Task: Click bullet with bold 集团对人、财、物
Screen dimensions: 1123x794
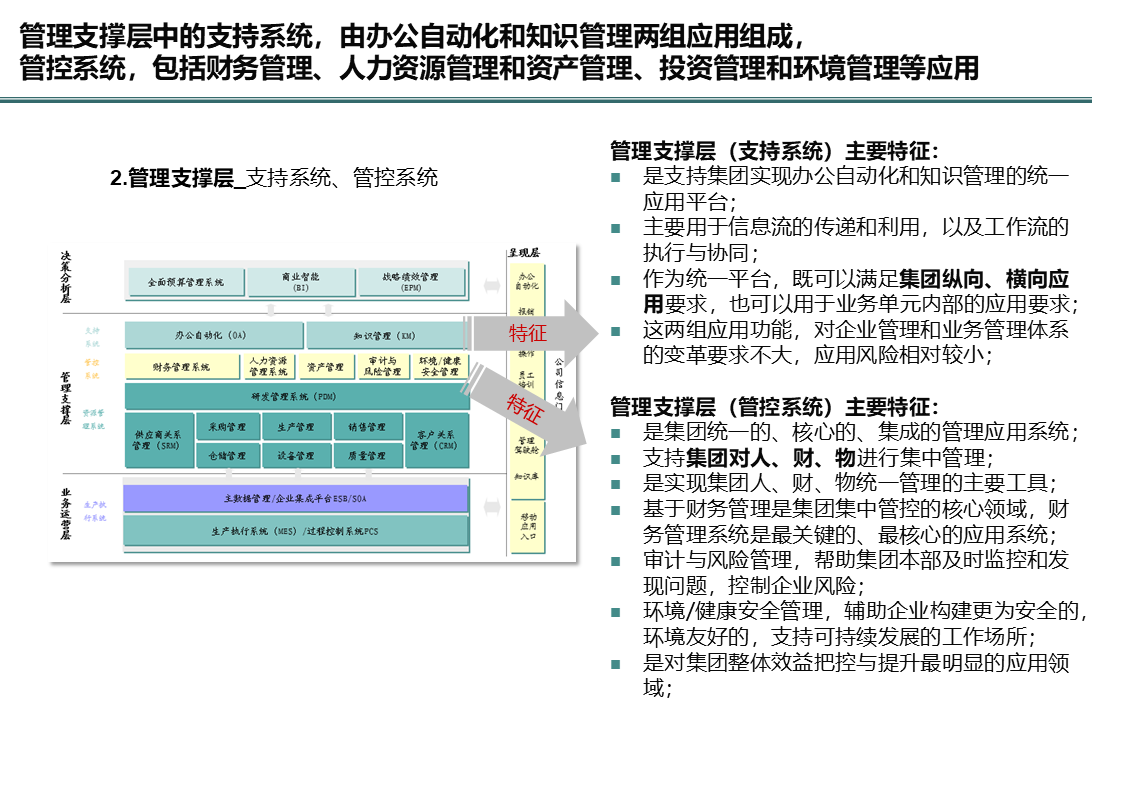Action: click(817, 458)
